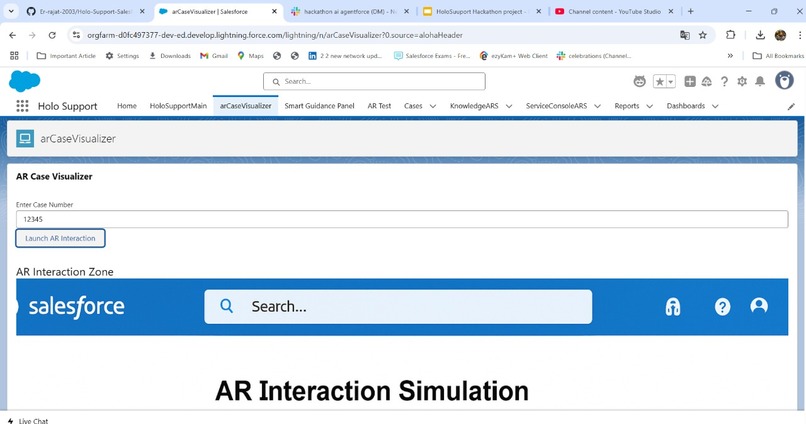Switch to the HoloSuuport Hackathon slides tab
This screenshot has height=424, width=806.
click(x=482, y=11)
